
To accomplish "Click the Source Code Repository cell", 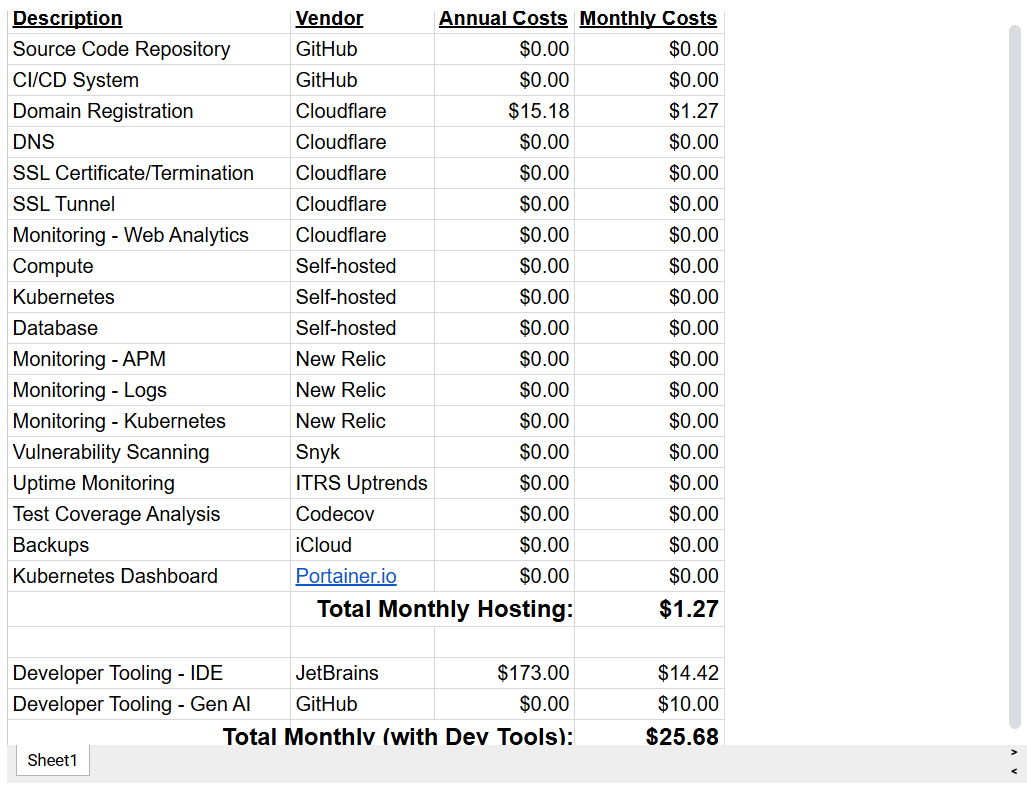I will coord(149,49).
